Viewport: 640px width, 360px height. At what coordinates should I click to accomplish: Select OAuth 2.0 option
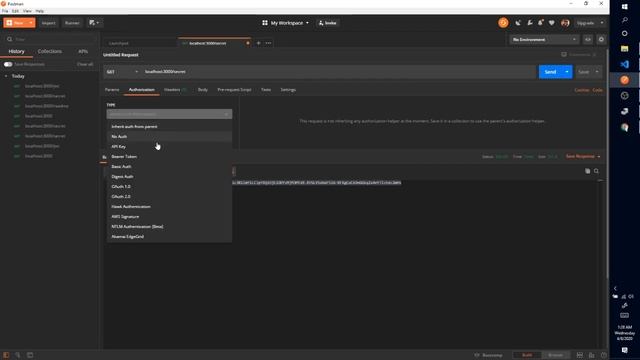click(169, 196)
